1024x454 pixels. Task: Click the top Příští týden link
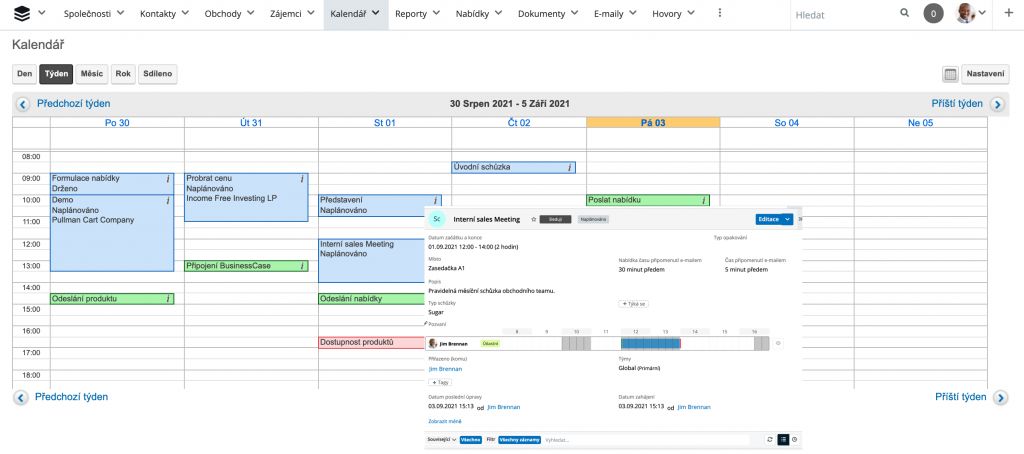click(x=957, y=104)
